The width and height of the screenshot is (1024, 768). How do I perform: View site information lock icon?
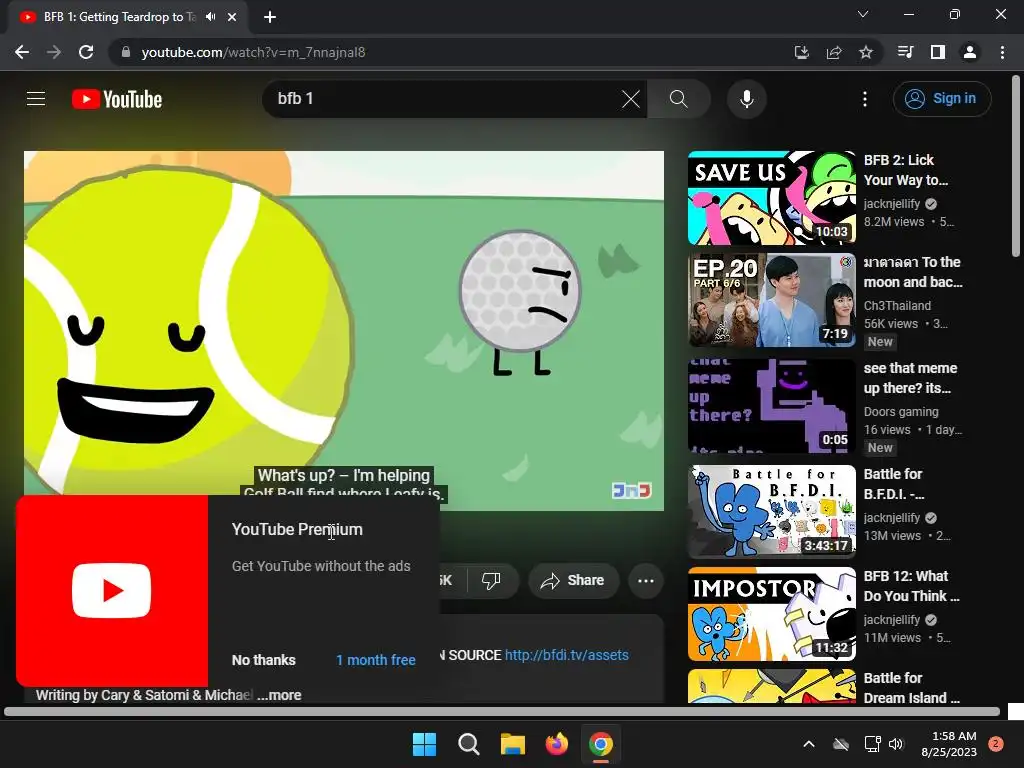click(x=125, y=52)
